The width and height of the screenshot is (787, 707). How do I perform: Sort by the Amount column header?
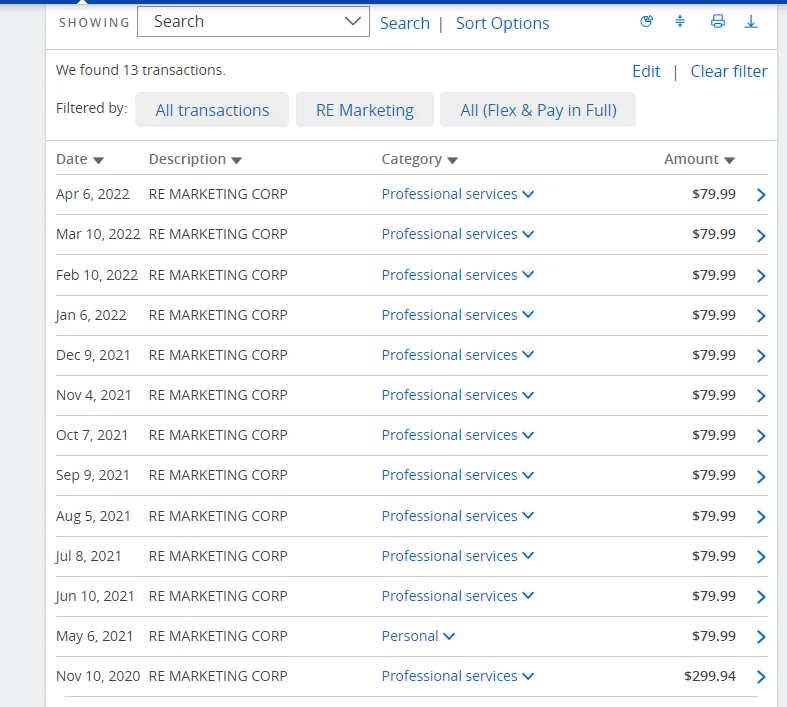point(699,159)
